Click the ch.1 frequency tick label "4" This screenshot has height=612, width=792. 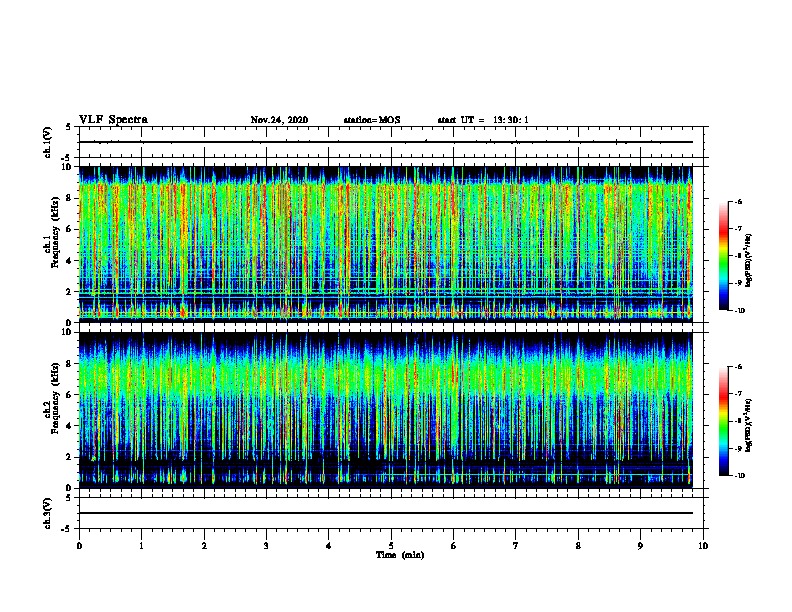click(70, 261)
